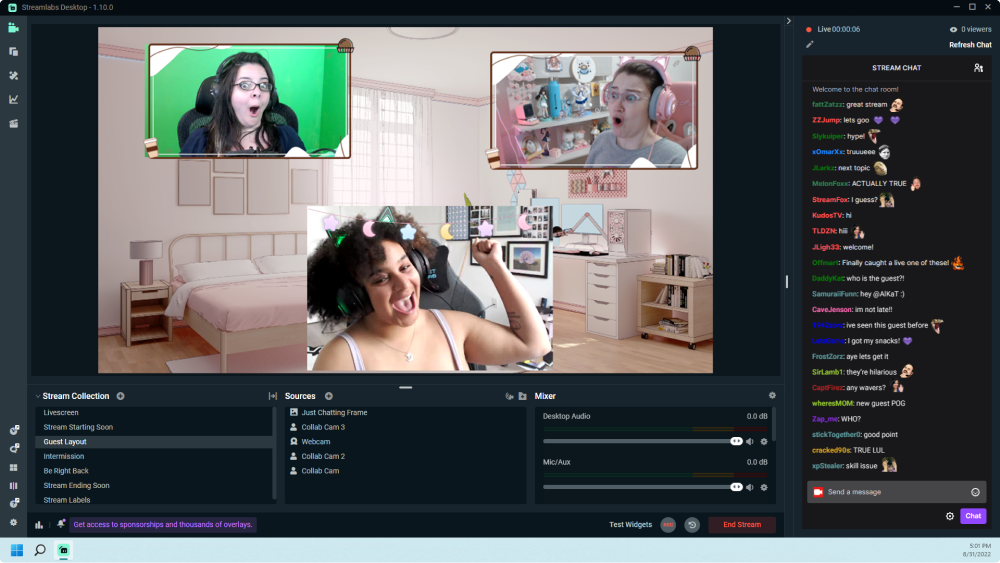Click the panel resize handle below preview
Screen dimensions: 1000x563
(x=406, y=388)
